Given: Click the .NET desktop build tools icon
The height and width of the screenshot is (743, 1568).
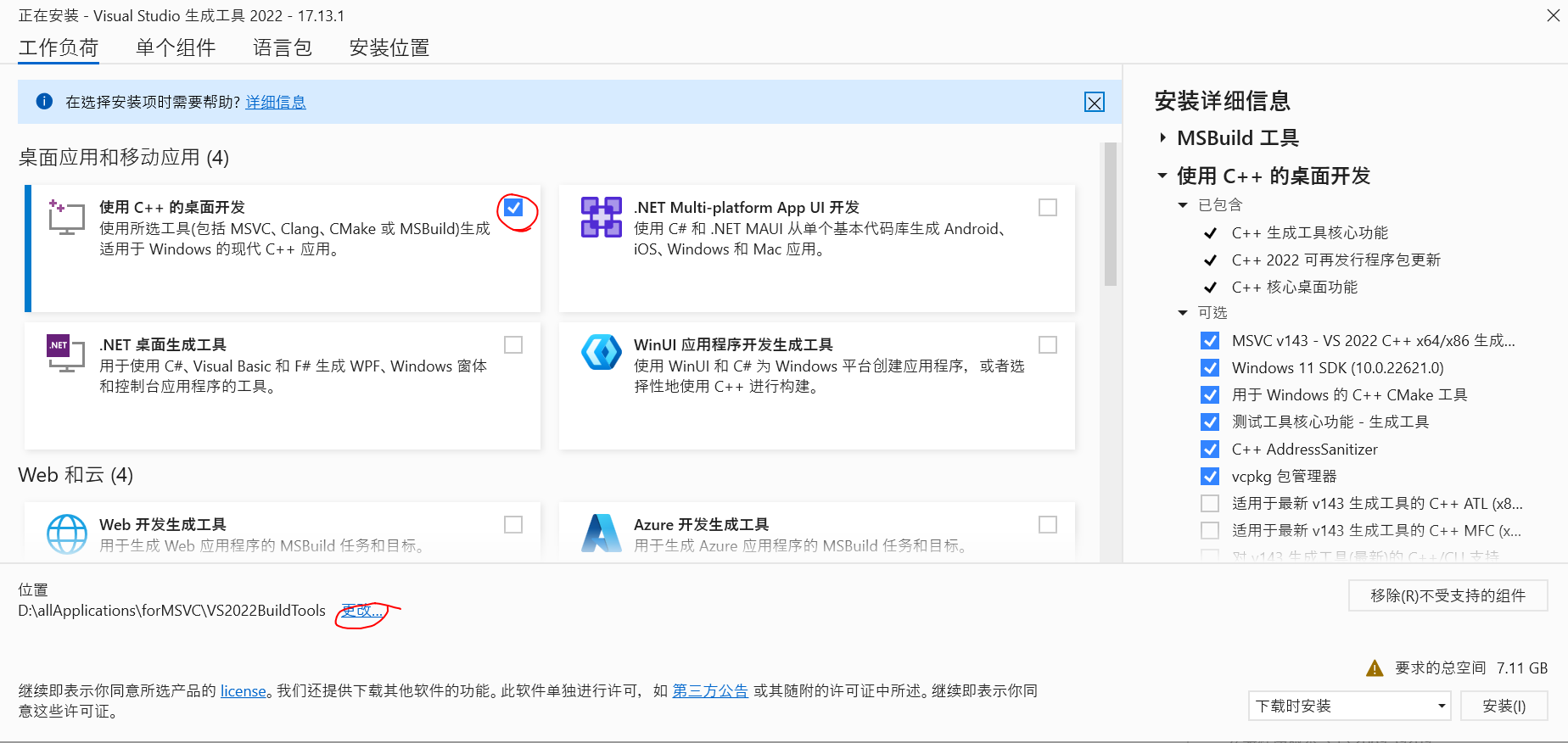Looking at the screenshot, I should (x=66, y=354).
